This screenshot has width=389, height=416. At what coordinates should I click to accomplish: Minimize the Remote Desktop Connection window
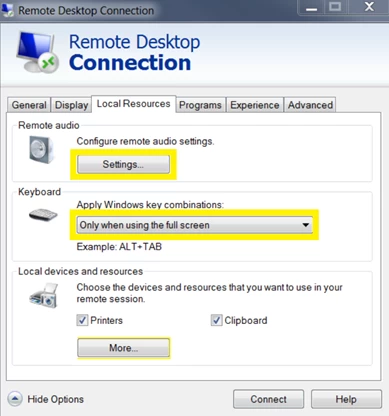pyautogui.click(x=312, y=8)
